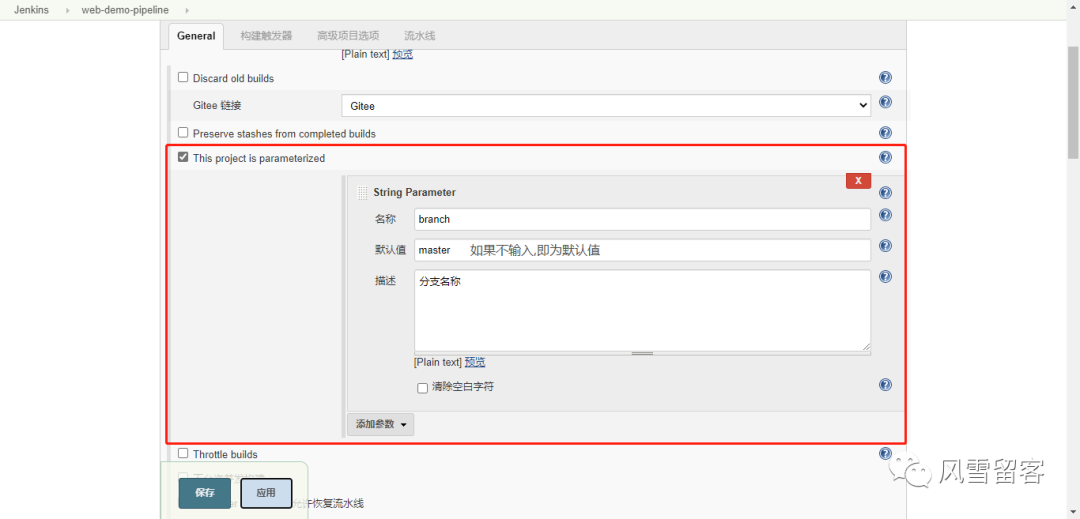Open help icon for String Parameter header
The image size is (1080, 519).
886,193
